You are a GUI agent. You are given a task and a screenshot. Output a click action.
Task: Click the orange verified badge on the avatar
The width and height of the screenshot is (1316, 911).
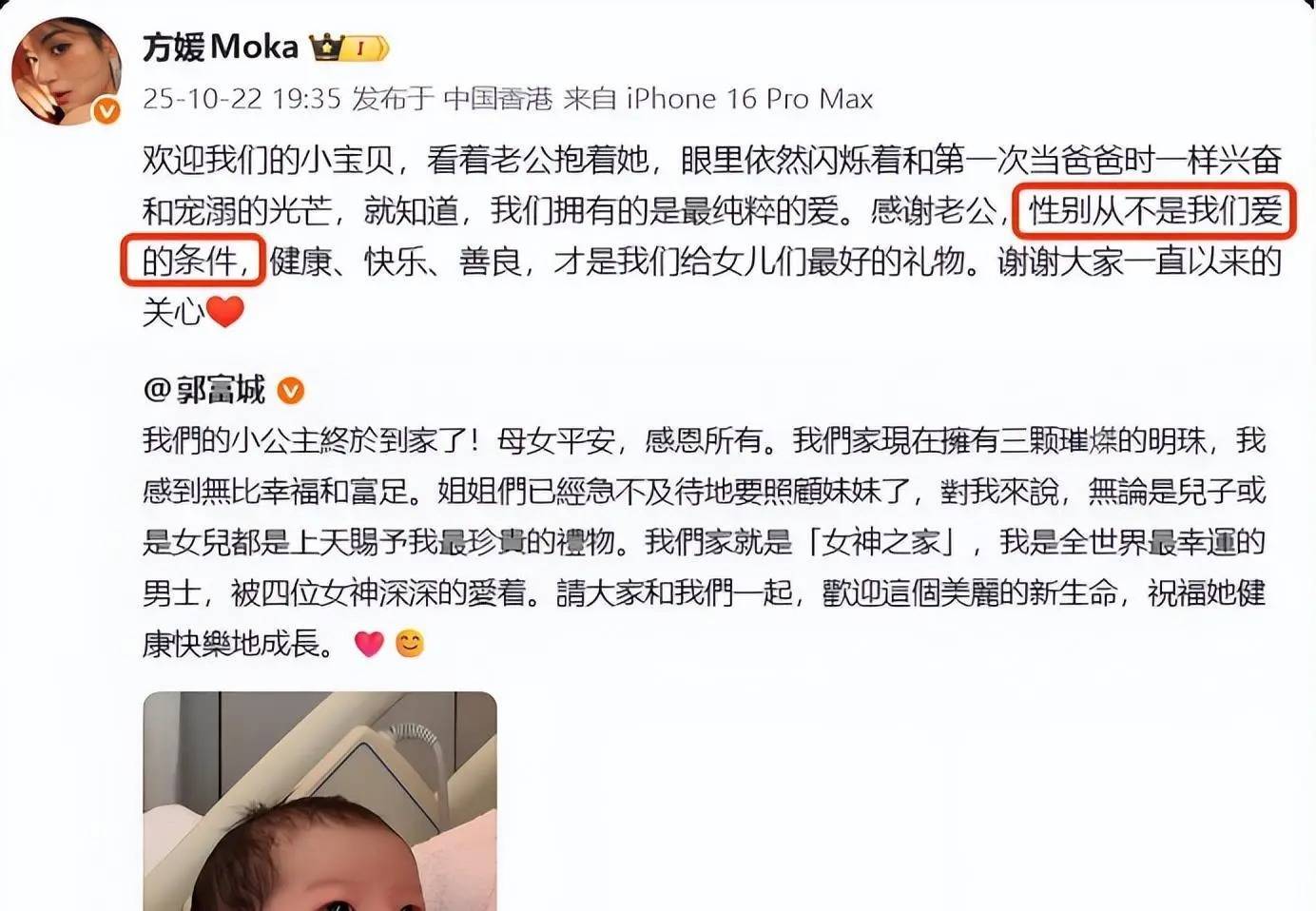pyautogui.click(x=107, y=111)
